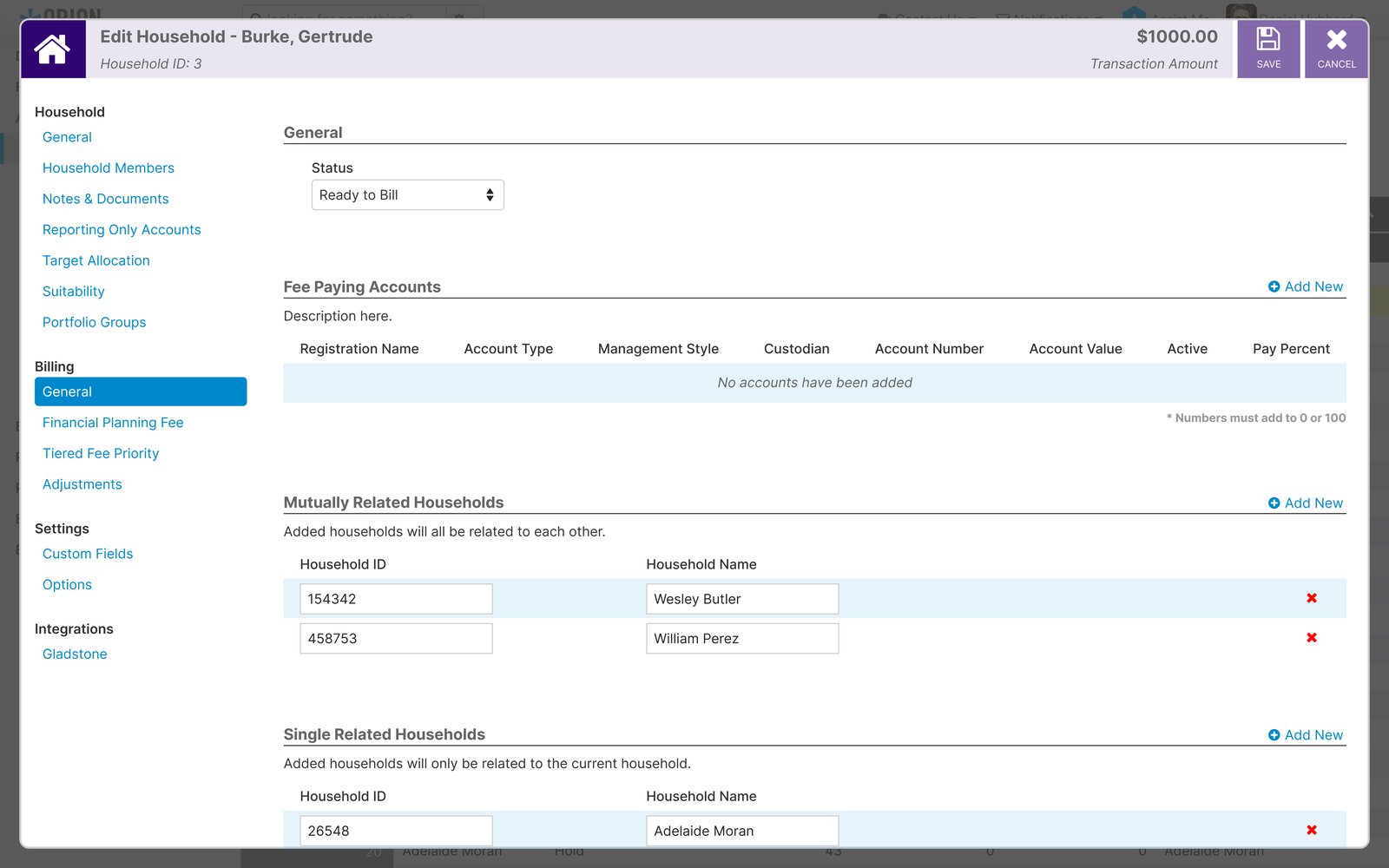Add new Fee Paying Account
1389x868 pixels.
[x=1305, y=286]
